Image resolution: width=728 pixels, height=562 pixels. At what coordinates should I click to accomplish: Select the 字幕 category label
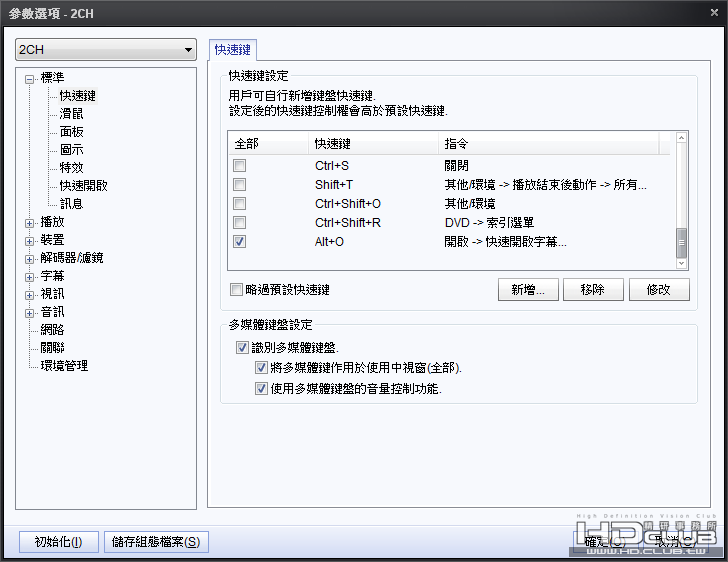[52, 276]
